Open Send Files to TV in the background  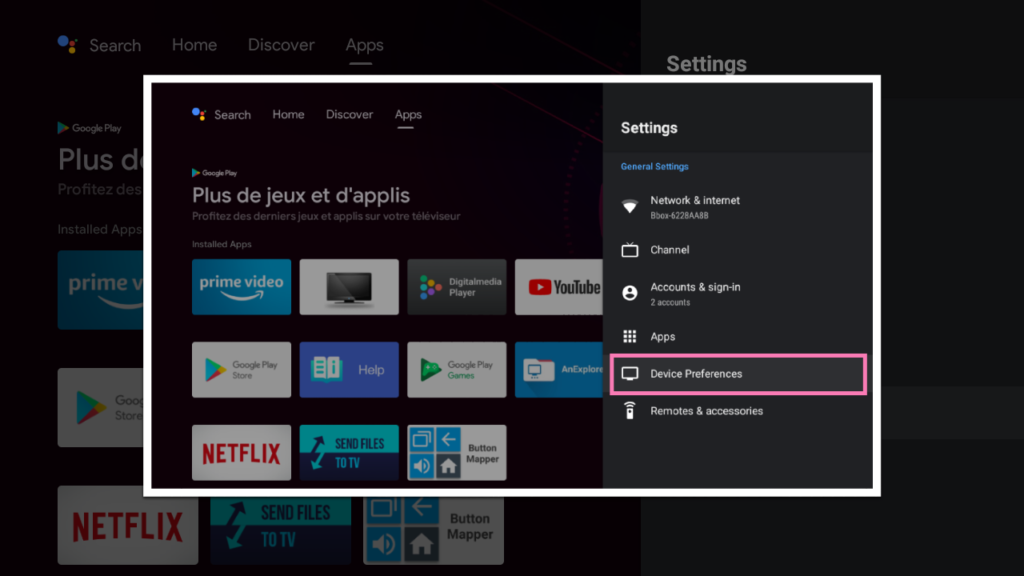[281, 530]
